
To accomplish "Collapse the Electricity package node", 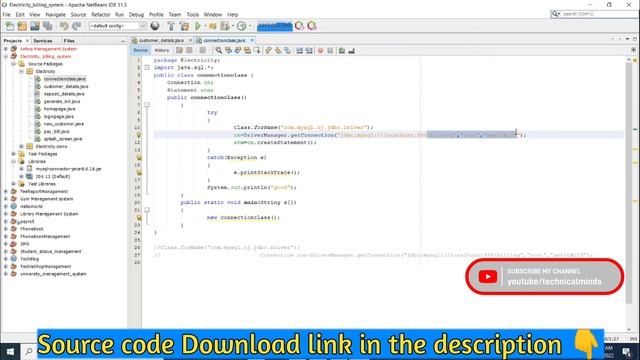I will coord(21,71).
